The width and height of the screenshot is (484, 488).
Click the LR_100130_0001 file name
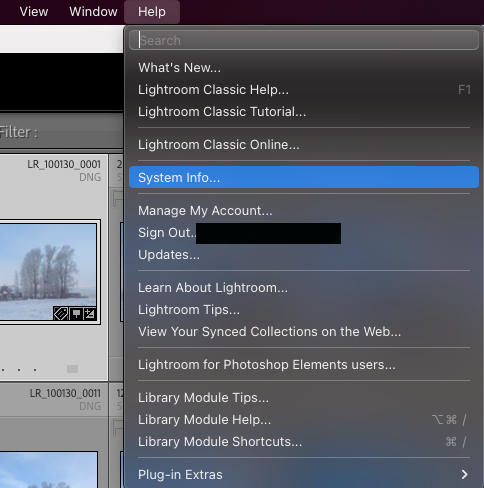coord(64,164)
